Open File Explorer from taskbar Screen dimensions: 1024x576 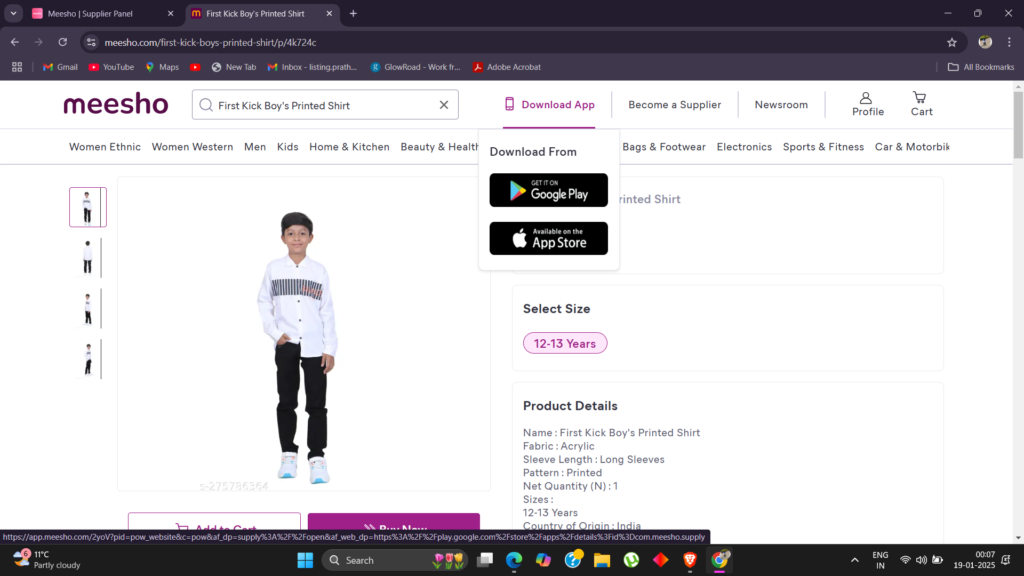[601, 560]
